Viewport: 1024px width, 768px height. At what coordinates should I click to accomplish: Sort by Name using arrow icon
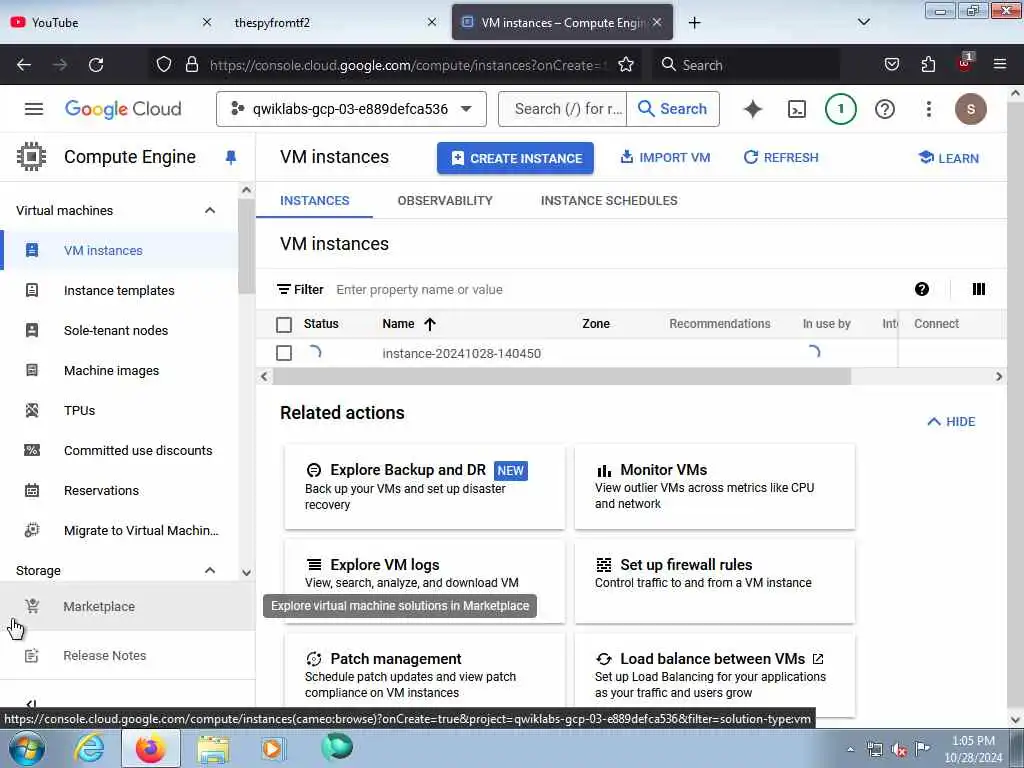click(x=430, y=324)
